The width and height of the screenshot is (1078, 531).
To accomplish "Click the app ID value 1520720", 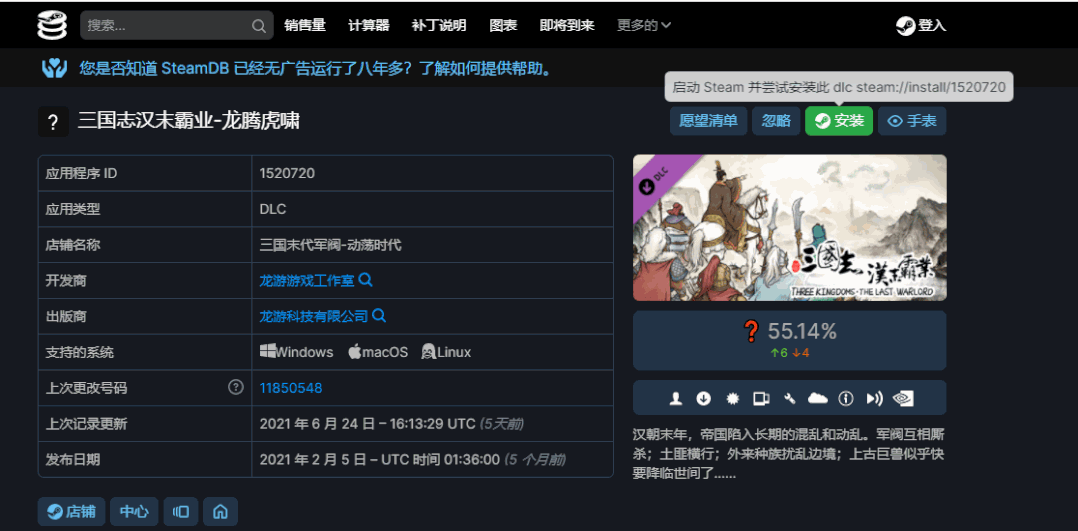I will click(287, 173).
